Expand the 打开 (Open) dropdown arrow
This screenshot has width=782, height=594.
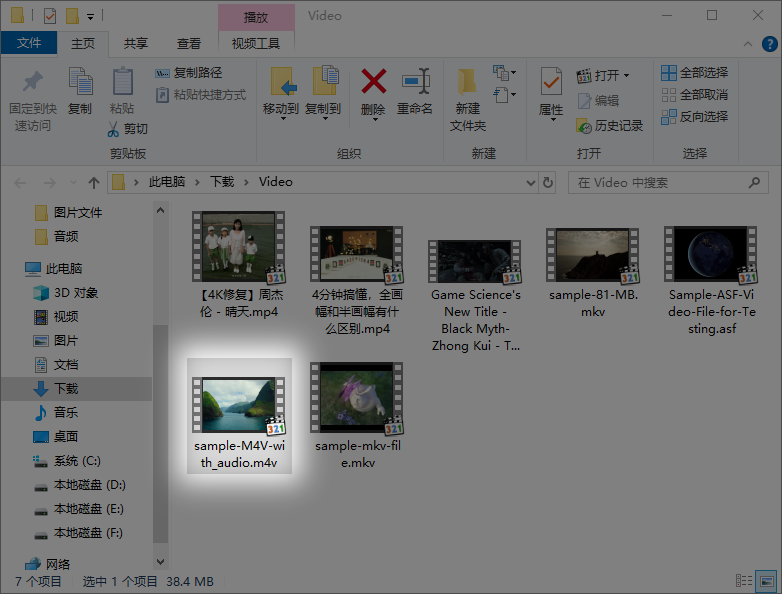pyautogui.click(x=626, y=76)
